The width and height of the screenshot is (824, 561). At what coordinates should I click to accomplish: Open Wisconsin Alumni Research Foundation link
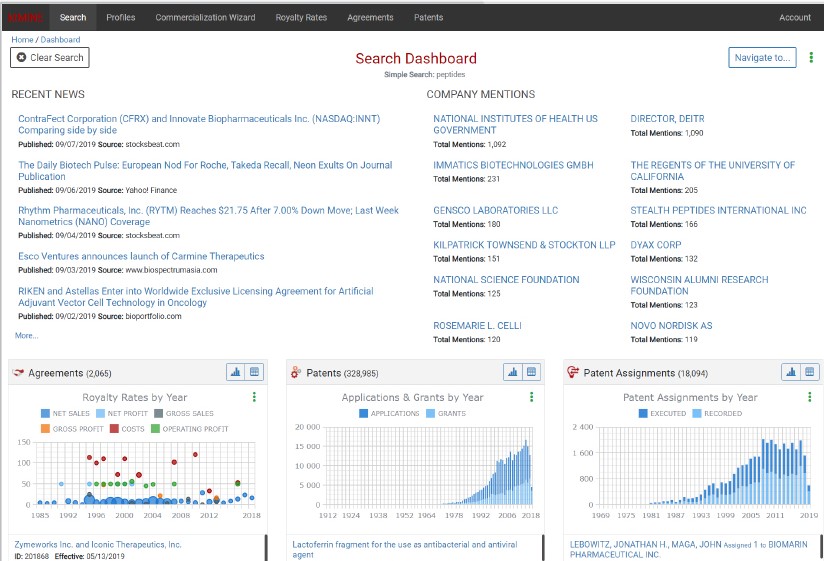(699, 285)
